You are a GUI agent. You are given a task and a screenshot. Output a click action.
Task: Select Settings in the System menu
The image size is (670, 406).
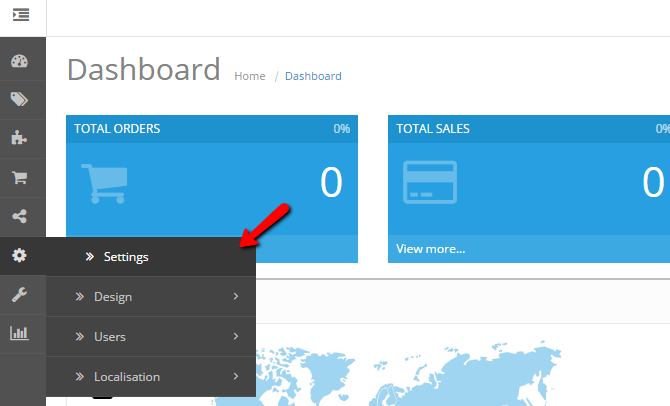pos(126,257)
